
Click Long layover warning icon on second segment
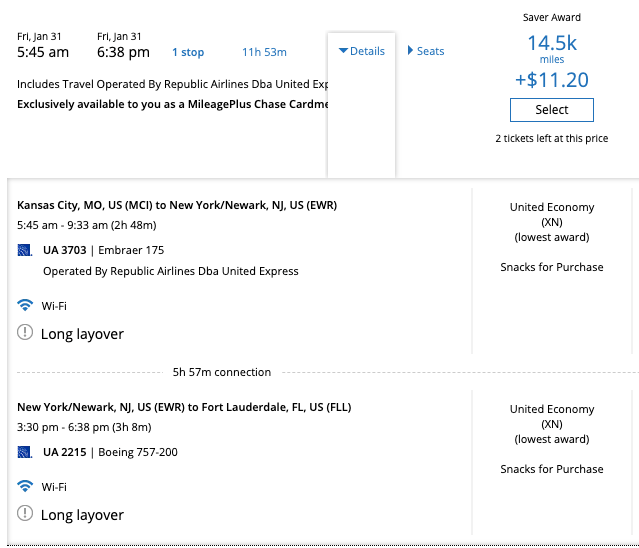pyautogui.click(x=26, y=515)
